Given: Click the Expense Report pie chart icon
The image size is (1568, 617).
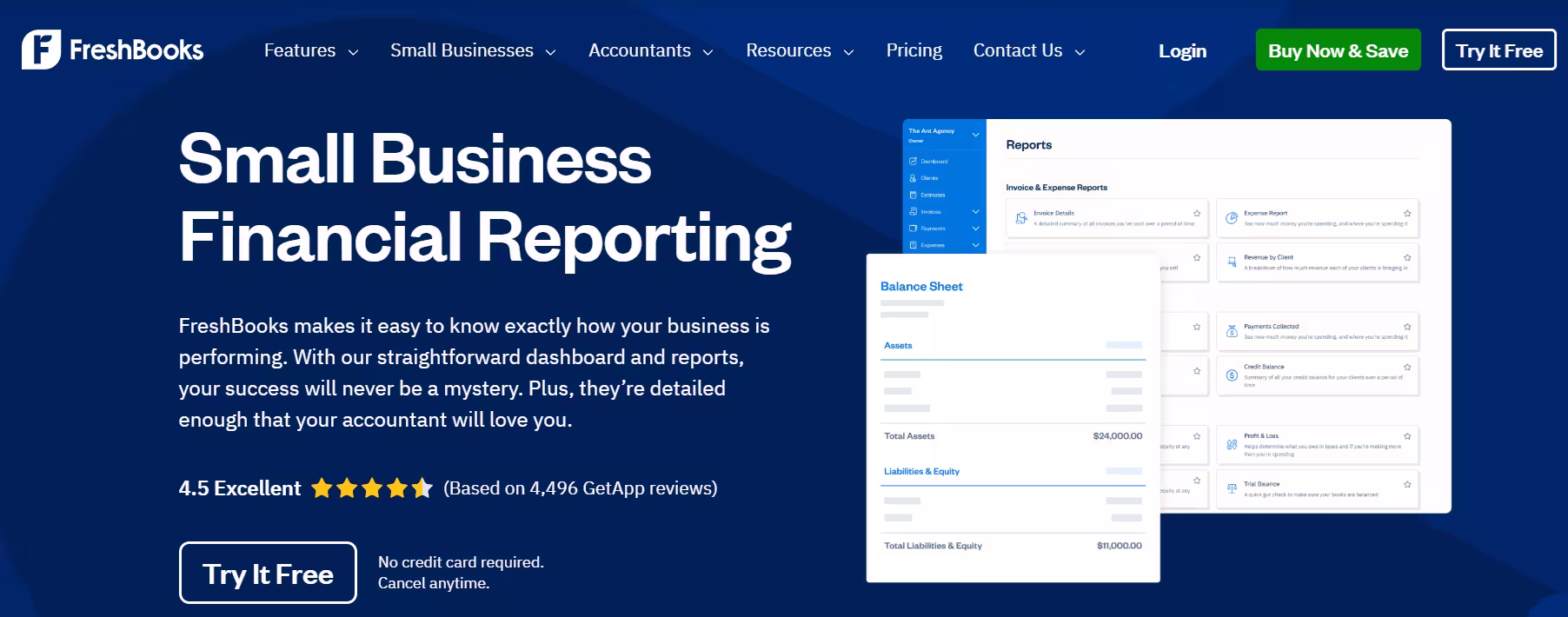Looking at the screenshot, I should (x=1232, y=218).
